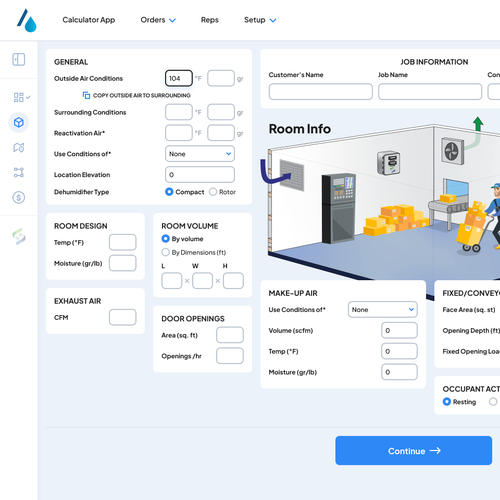Click the blue intake arrow in room picture
This screenshot has width=500, height=500.
[x=275, y=172]
